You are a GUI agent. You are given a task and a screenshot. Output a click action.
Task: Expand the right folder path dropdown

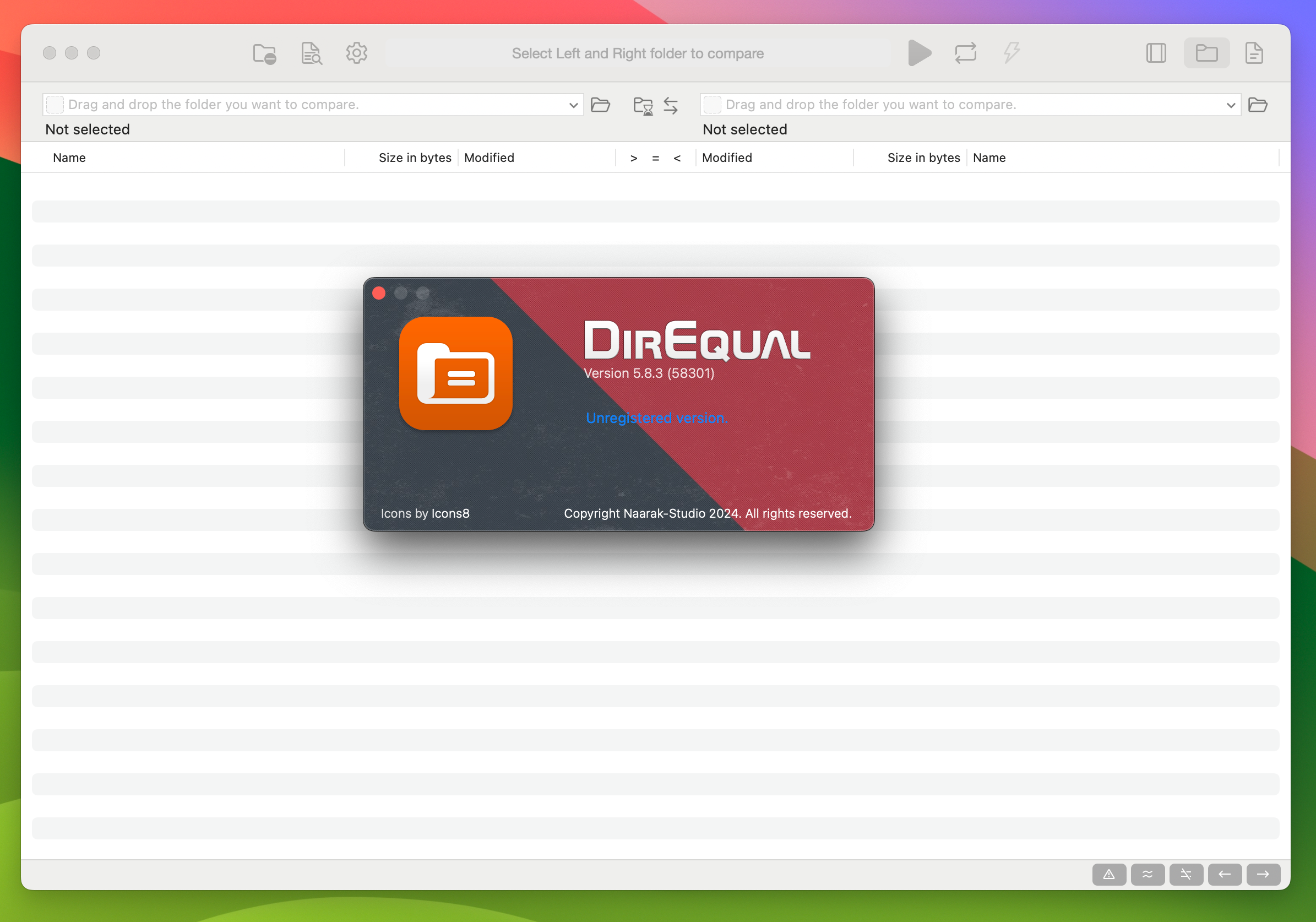point(1230,105)
